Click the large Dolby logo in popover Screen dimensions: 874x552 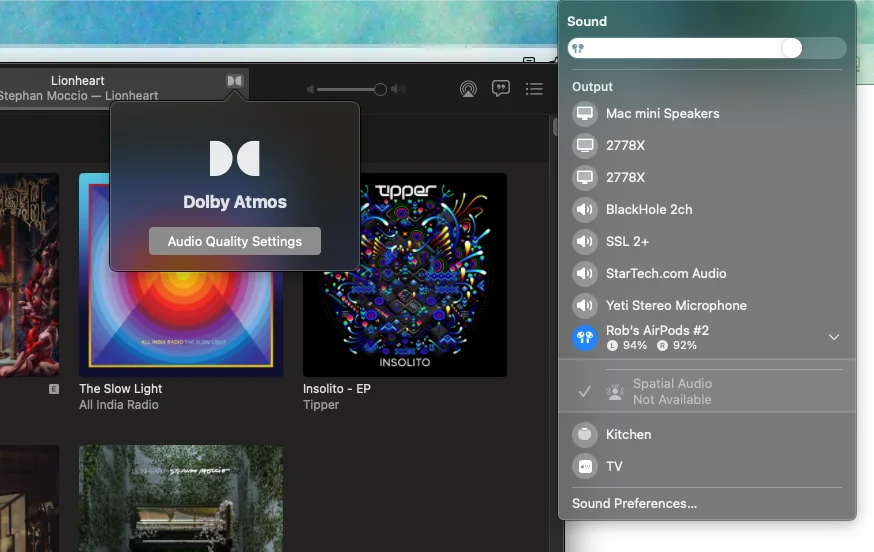(x=235, y=158)
